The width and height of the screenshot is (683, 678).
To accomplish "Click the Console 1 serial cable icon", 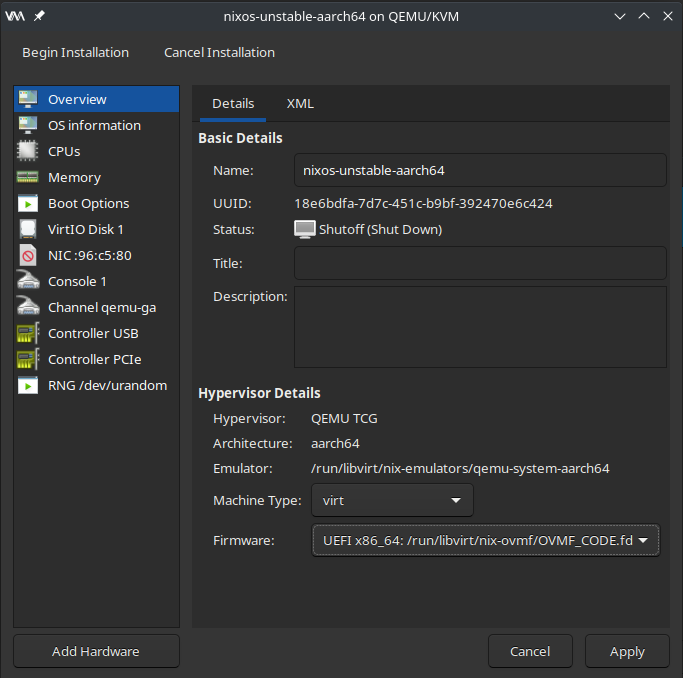I will click(28, 281).
